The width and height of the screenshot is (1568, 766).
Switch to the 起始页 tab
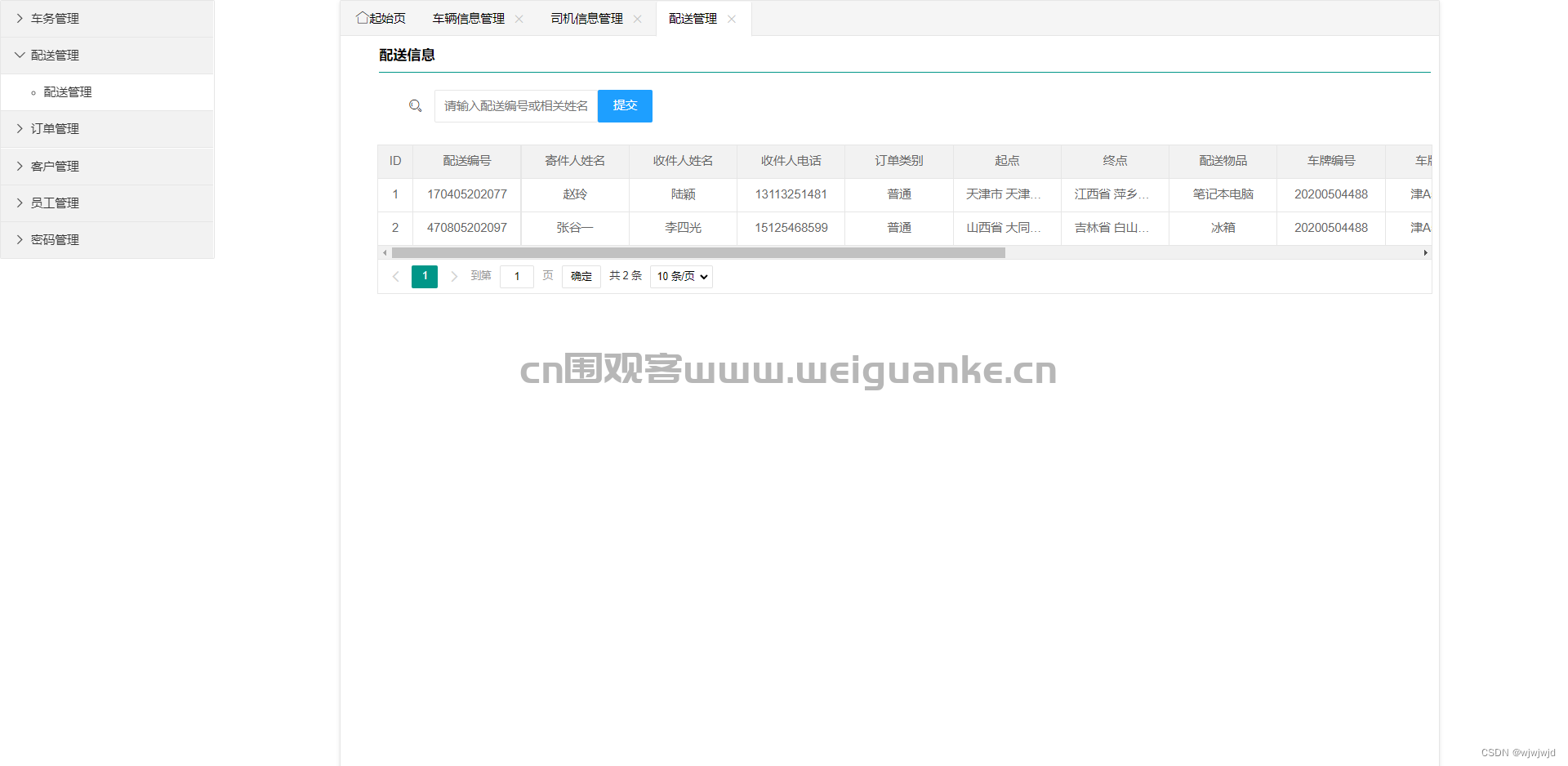(x=381, y=19)
